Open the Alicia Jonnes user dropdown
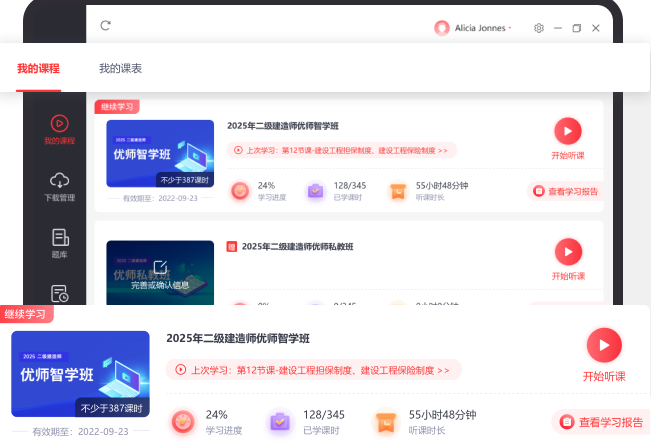651x447 pixels. coord(483,28)
